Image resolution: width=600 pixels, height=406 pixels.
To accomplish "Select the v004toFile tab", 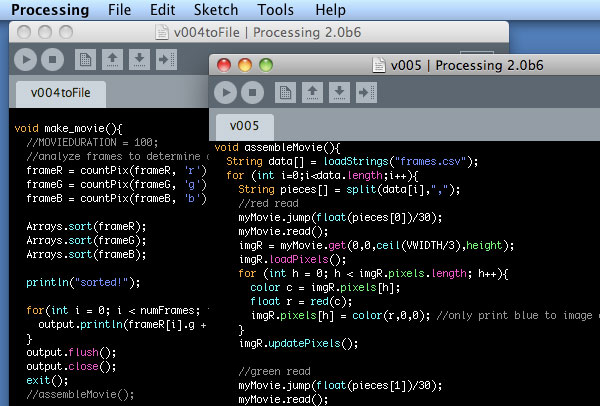I will 61,93.
